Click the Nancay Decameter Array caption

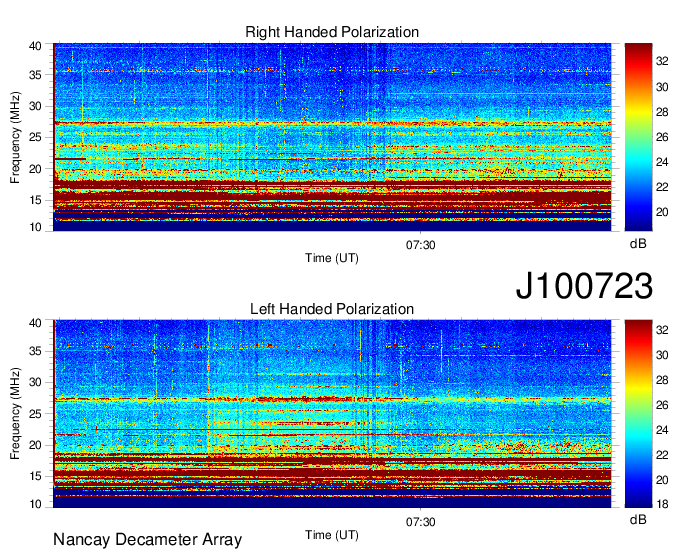[147, 540]
